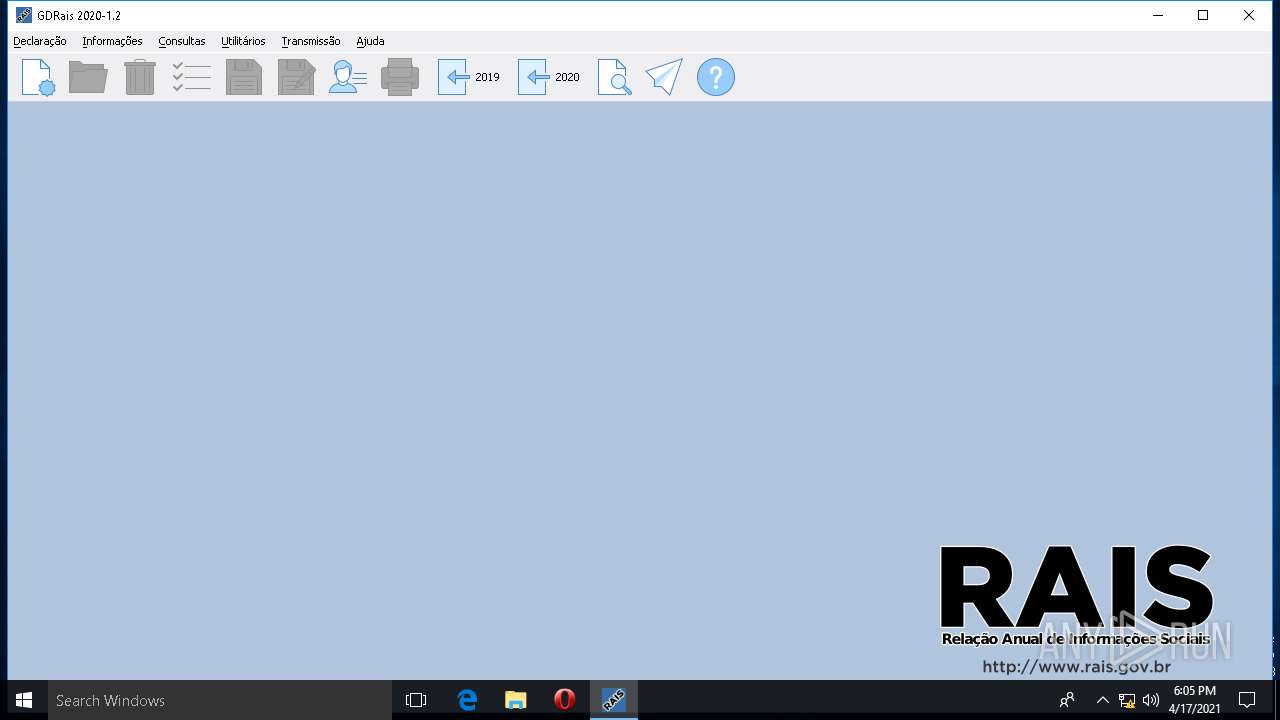1280x720 pixels.
Task: Click the volume speaker tray icon
Action: [x=1151, y=700]
